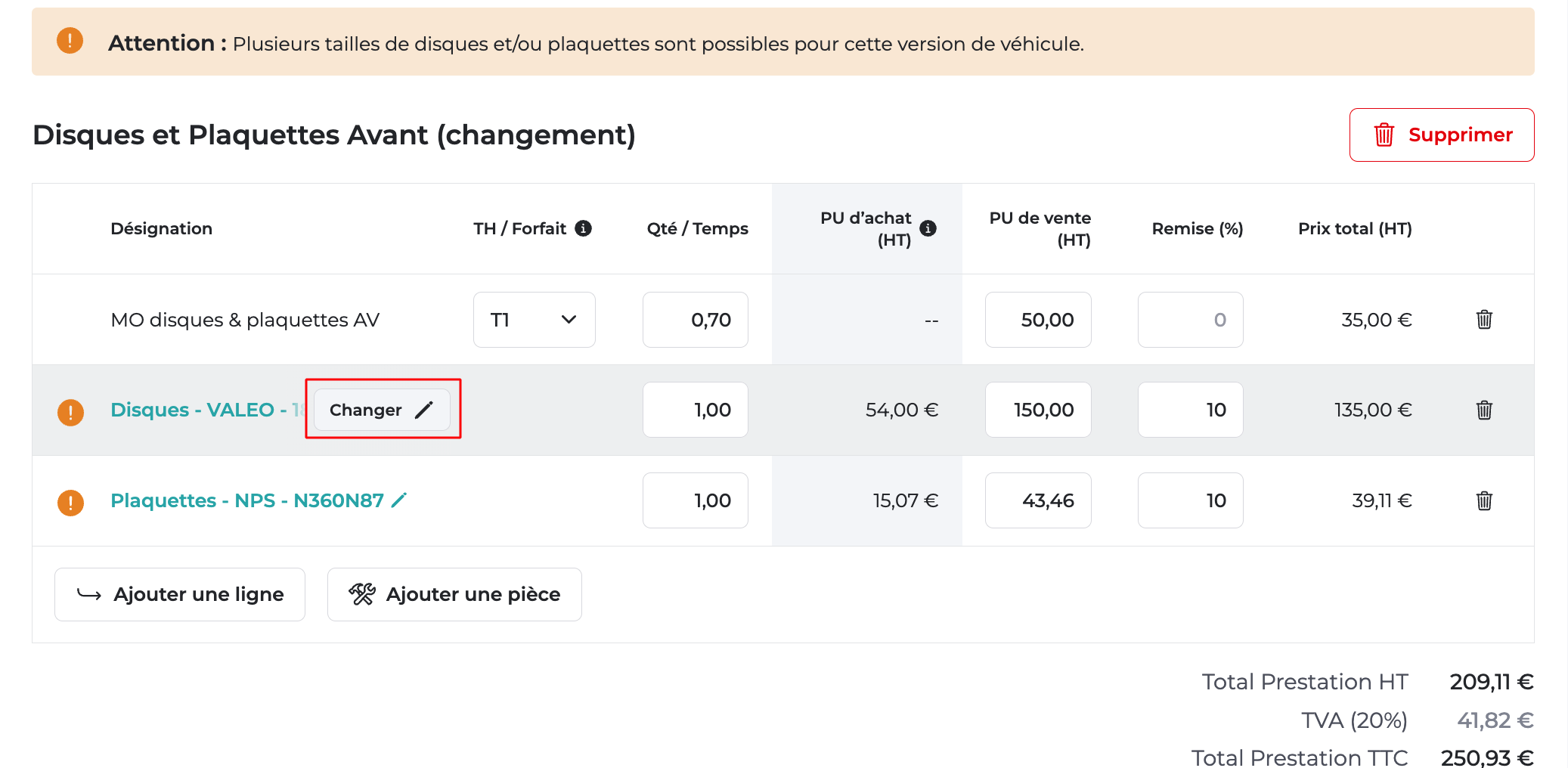Click Ajouter une pièce button

[454, 594]
